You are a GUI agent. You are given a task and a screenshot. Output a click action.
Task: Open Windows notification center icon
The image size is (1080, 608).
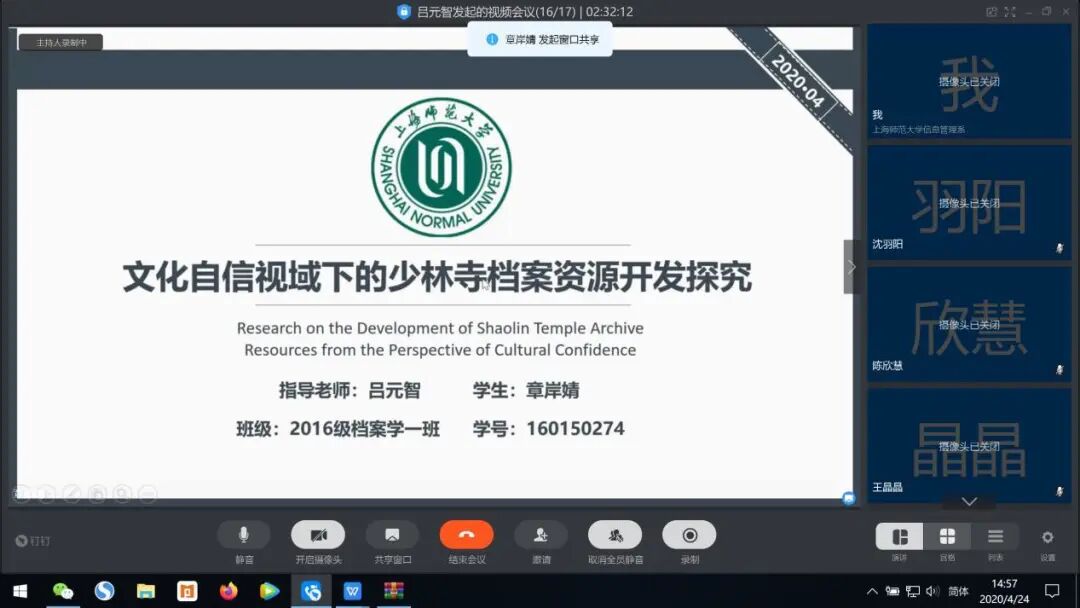[x=1052, y=591]
